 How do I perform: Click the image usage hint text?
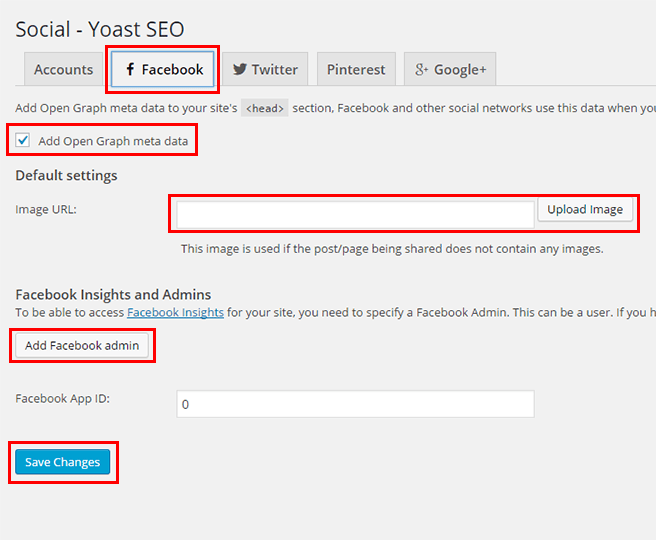click(x=392, y=249)
